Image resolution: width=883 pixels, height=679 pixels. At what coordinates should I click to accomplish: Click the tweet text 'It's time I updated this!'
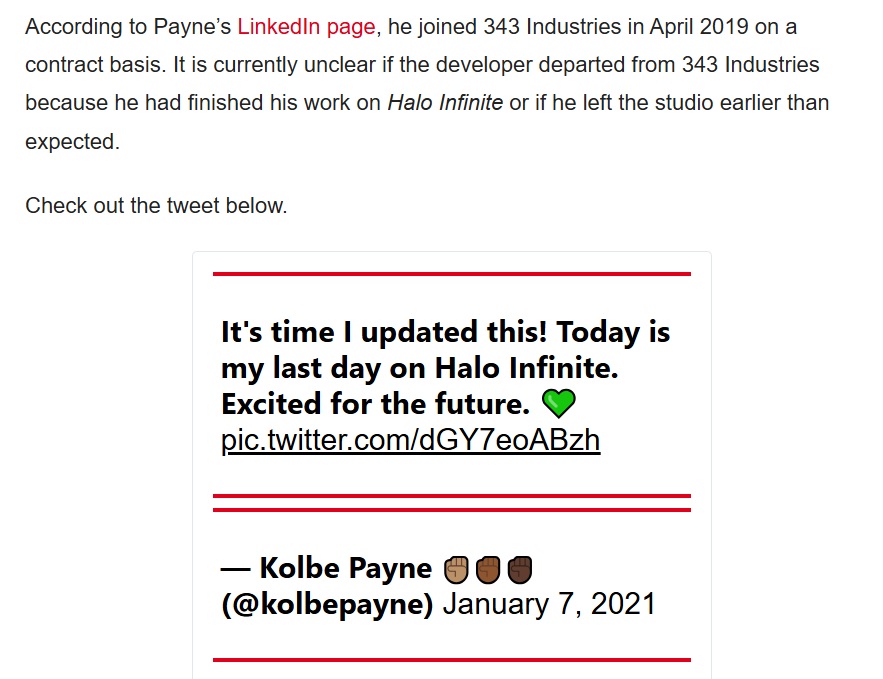tap(383, 332)
